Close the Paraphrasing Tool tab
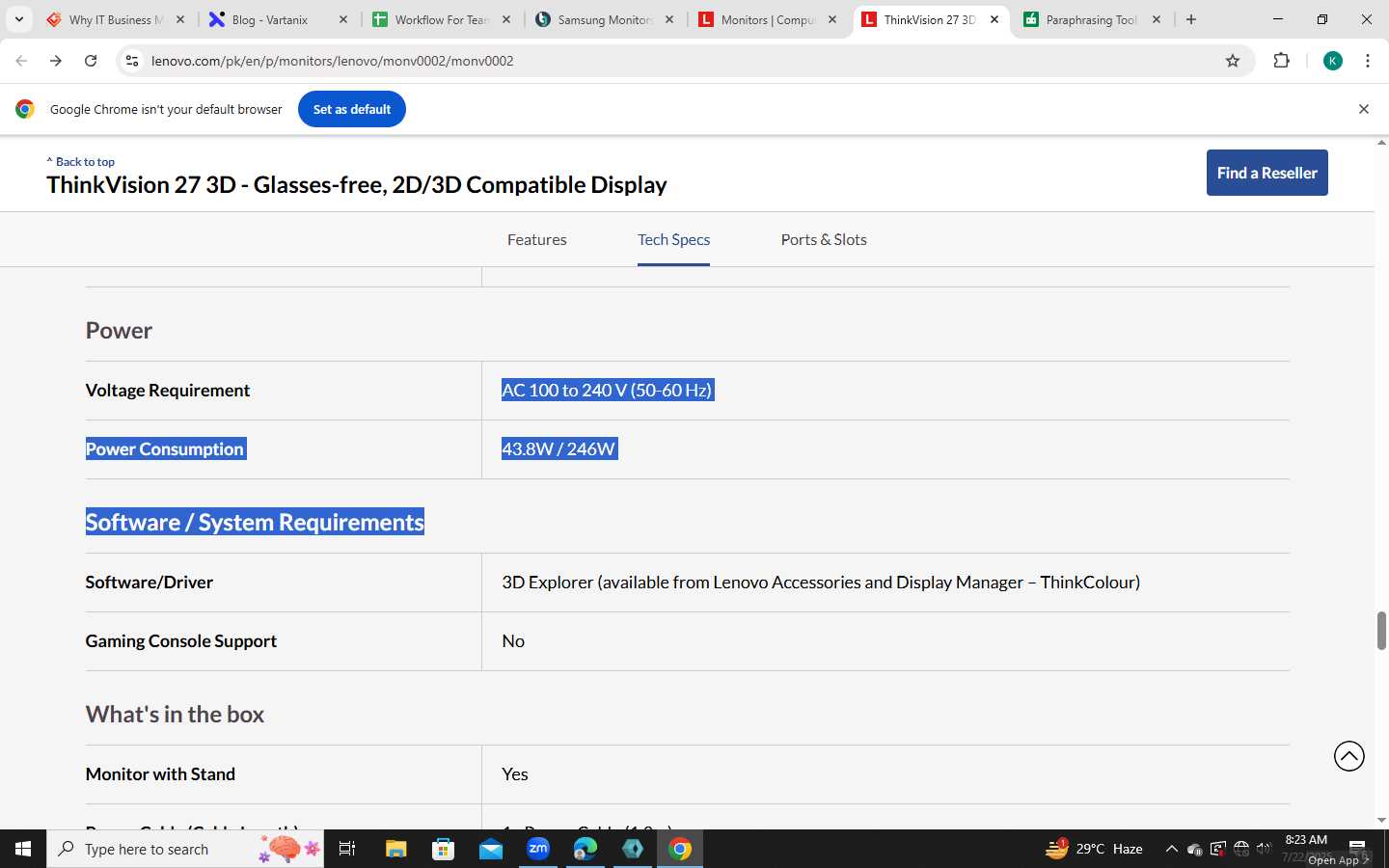1389x868 pixels. 1157,19
